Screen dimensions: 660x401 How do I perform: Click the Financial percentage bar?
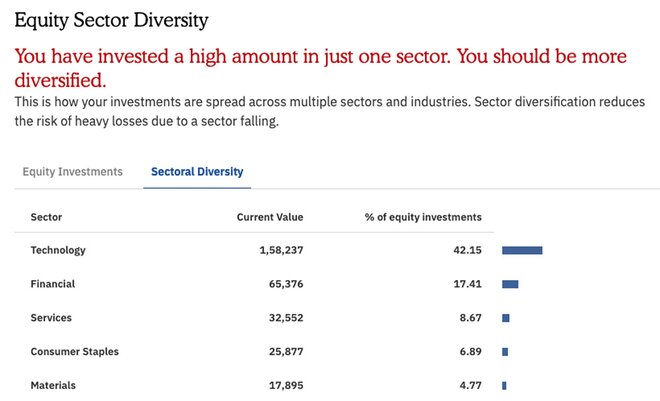510,284
